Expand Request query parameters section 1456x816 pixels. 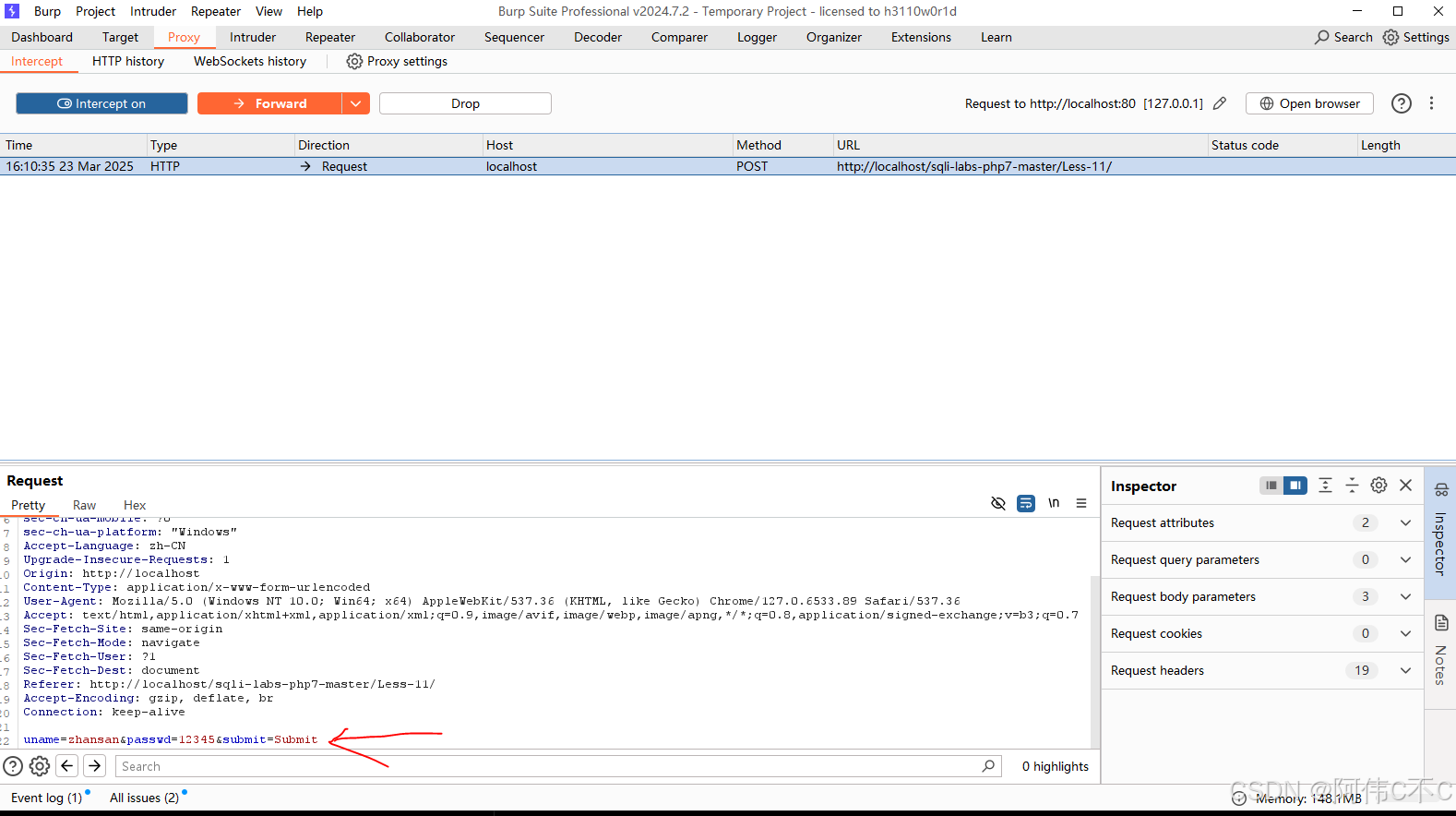coord(1405,559)
